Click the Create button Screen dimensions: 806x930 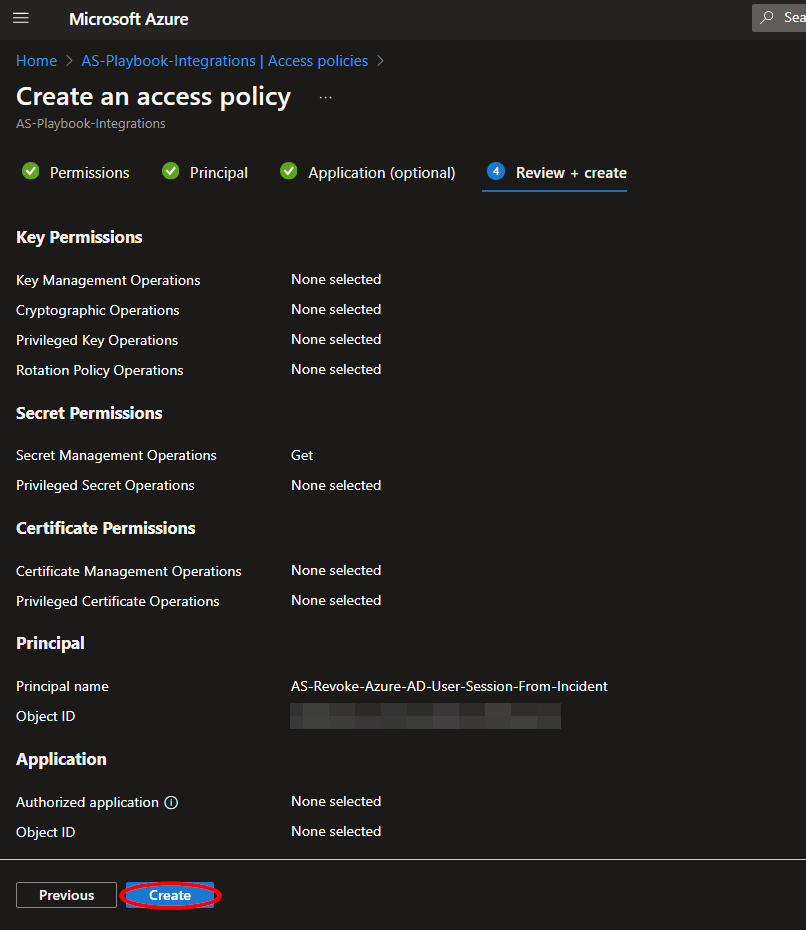click(x=170, y=895)
